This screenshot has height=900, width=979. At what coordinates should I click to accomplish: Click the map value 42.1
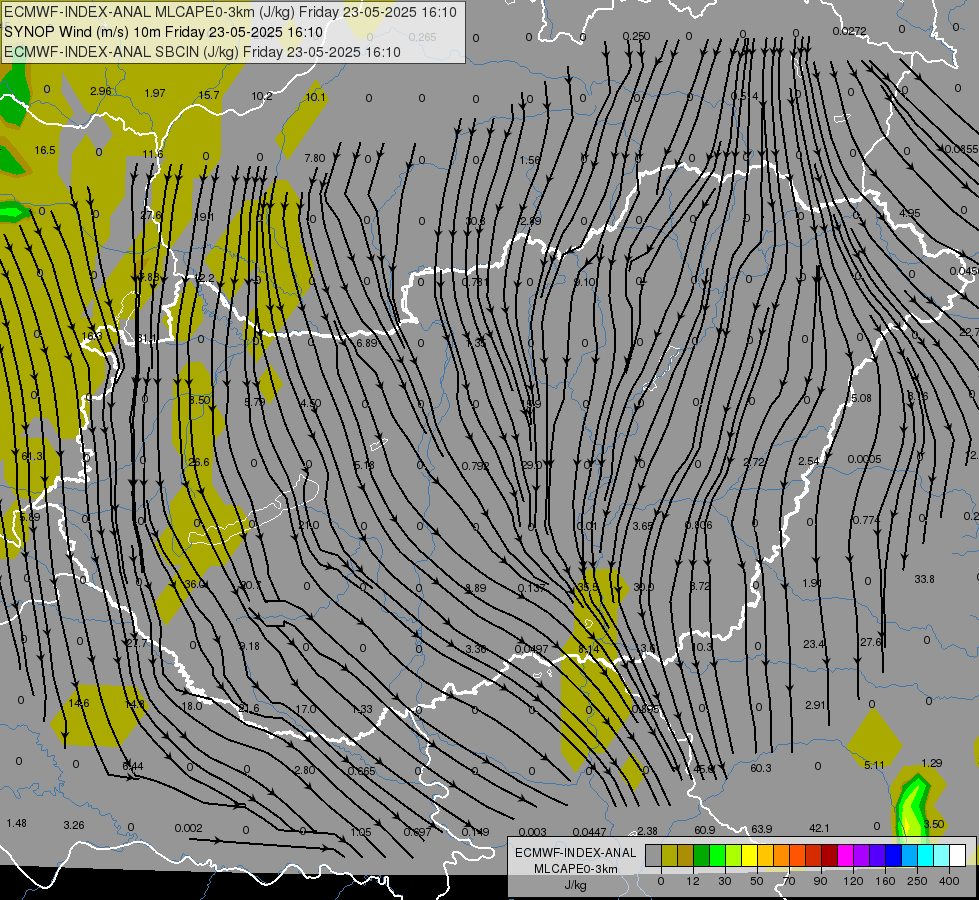[819, 828]
